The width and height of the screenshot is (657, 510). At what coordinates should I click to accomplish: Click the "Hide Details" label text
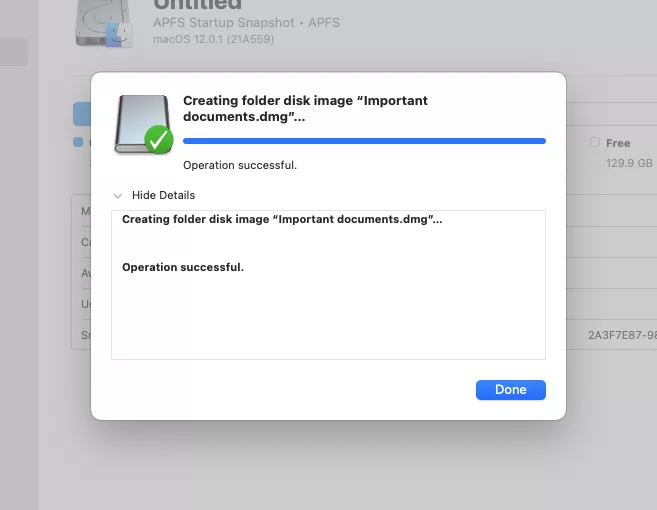tap(163, 195)
